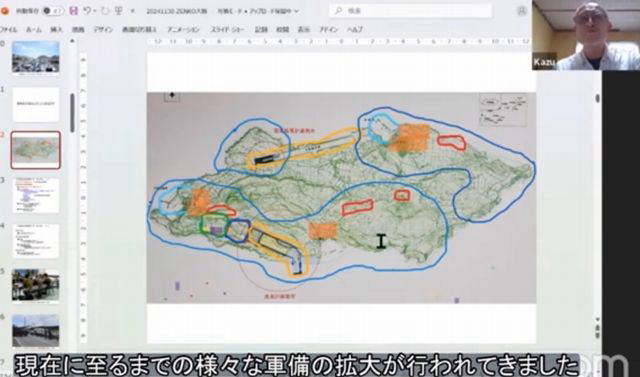Open the 挿入 (Insert) ribbon tab
Viewport: 640px width, 377px height.
click(x=56, y=29)
